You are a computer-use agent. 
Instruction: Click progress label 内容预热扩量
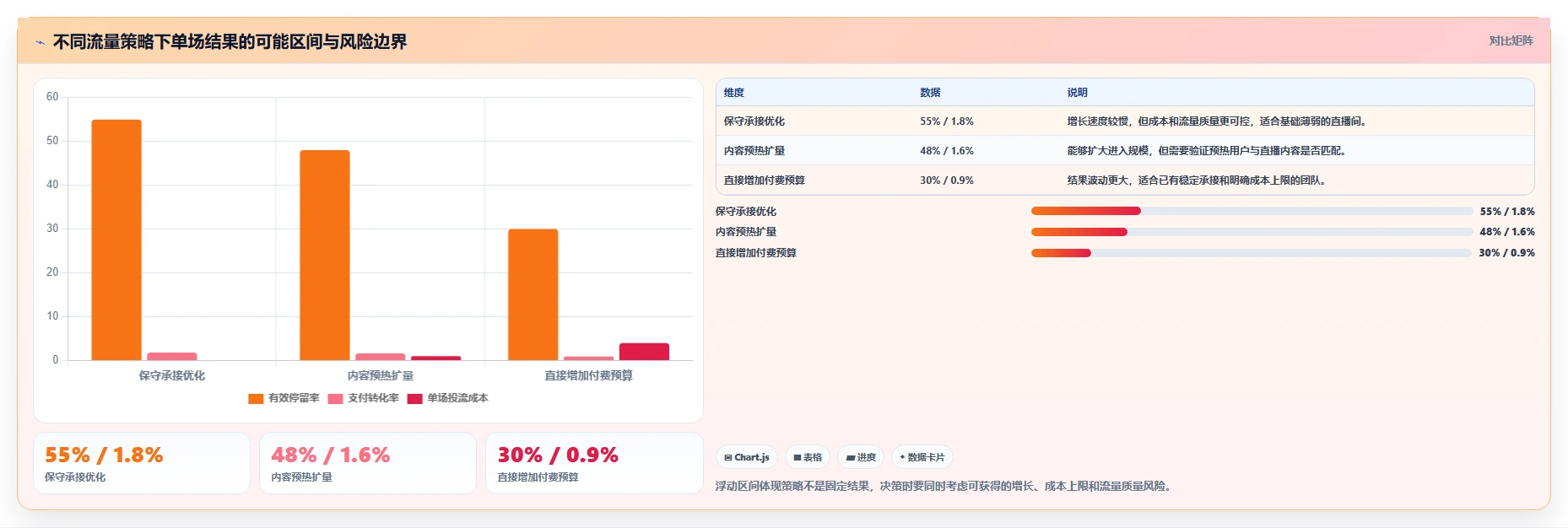(x=746, y=232)
